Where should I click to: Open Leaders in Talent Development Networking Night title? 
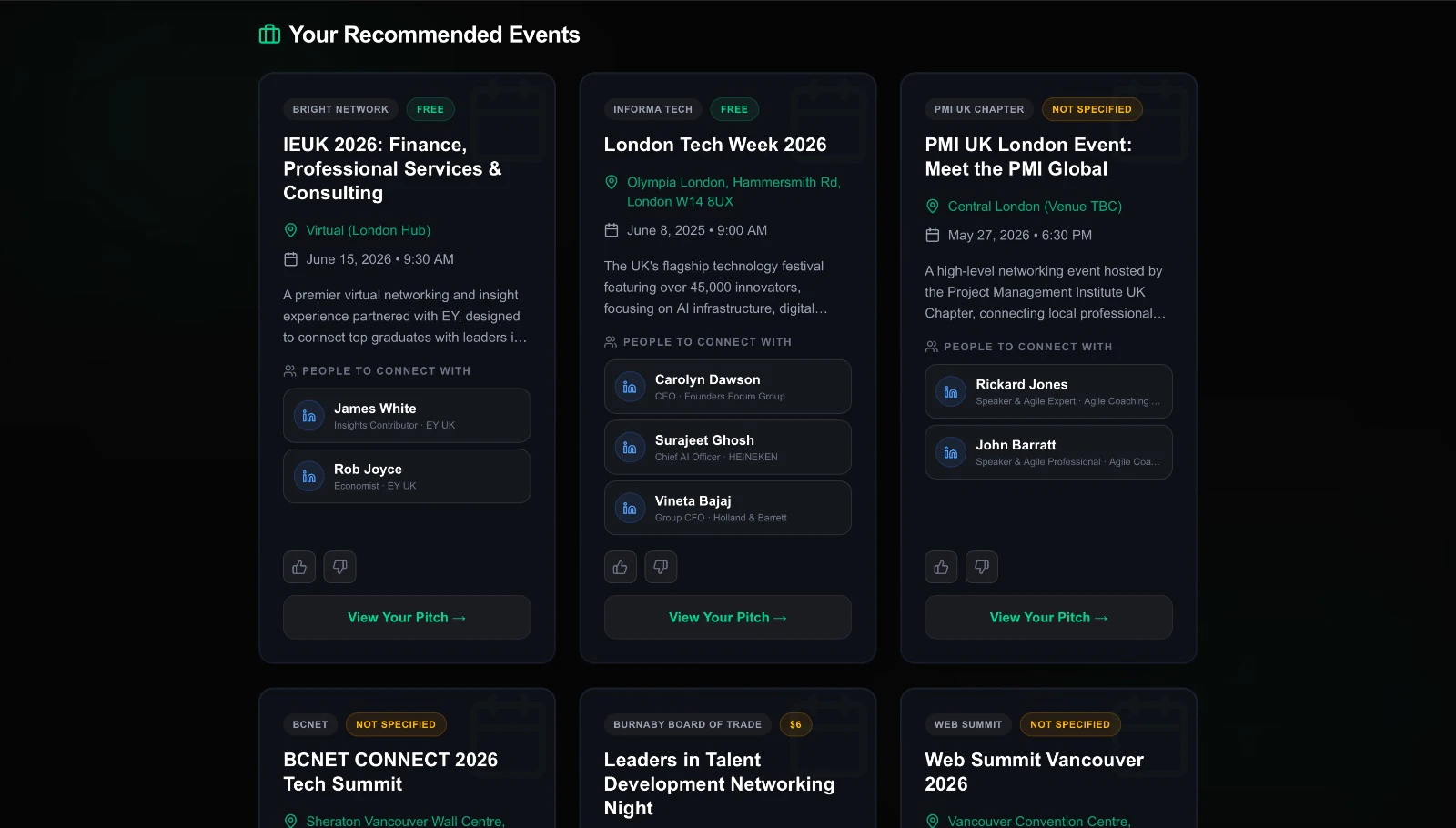[x=719, y=783]
